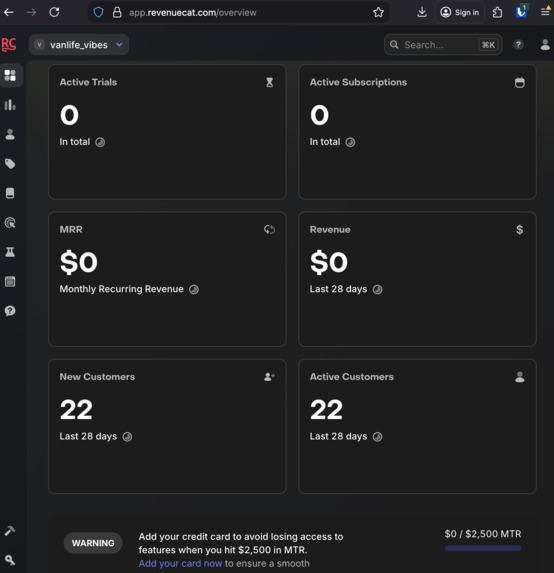Click the RevenueCat RC logo

pos(9,45)
